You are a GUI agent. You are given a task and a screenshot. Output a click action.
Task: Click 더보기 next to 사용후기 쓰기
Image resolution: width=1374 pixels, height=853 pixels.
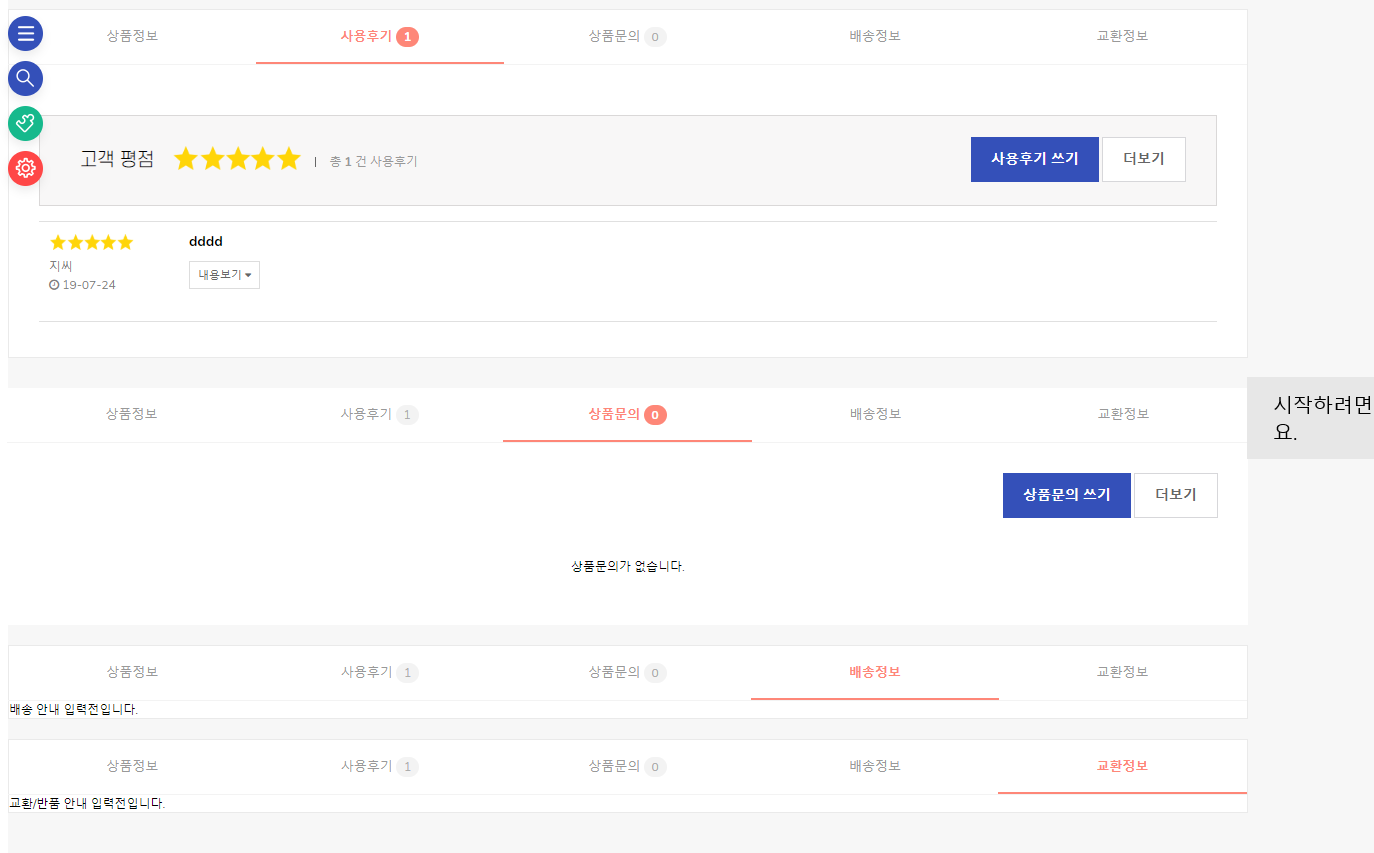point(1143,159)
